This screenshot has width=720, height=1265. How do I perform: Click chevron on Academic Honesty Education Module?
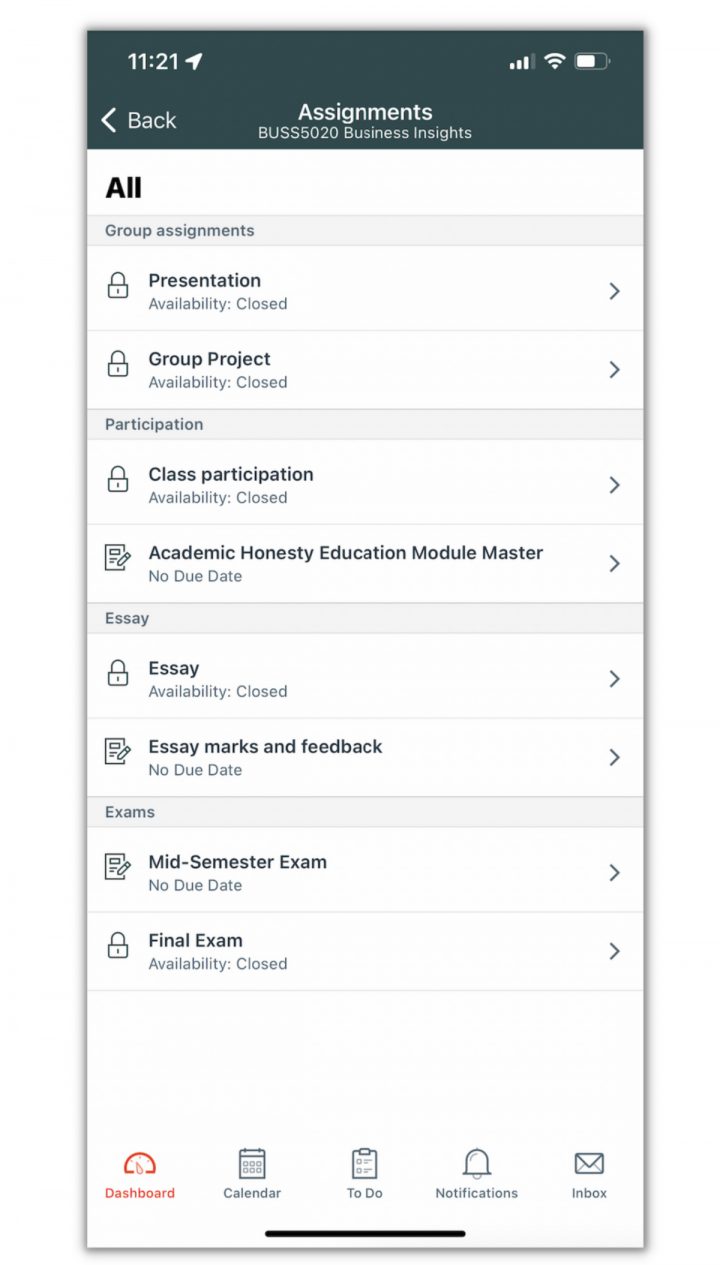pos(614,564)
